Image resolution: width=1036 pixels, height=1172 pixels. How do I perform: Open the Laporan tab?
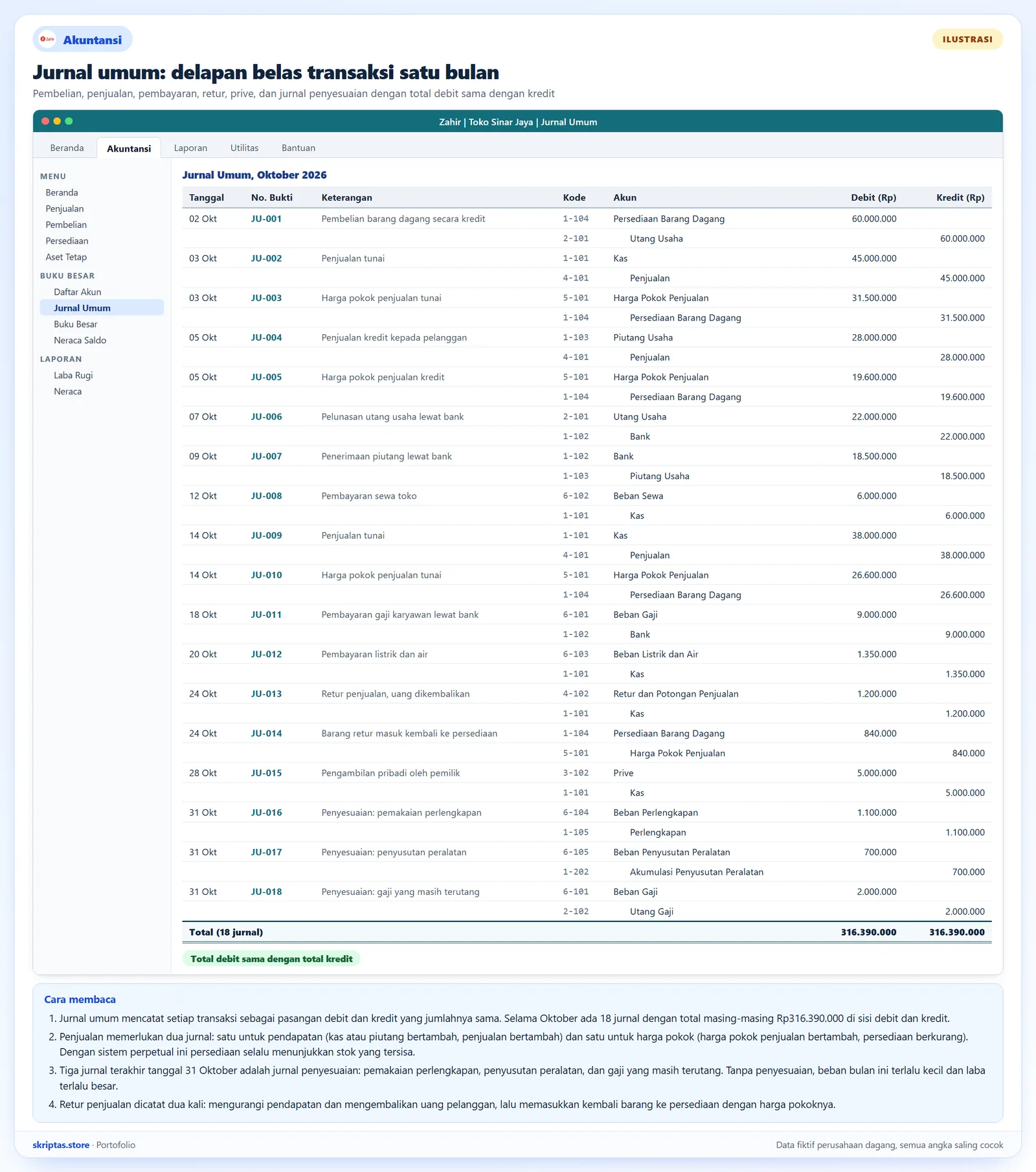click(190, 148)
